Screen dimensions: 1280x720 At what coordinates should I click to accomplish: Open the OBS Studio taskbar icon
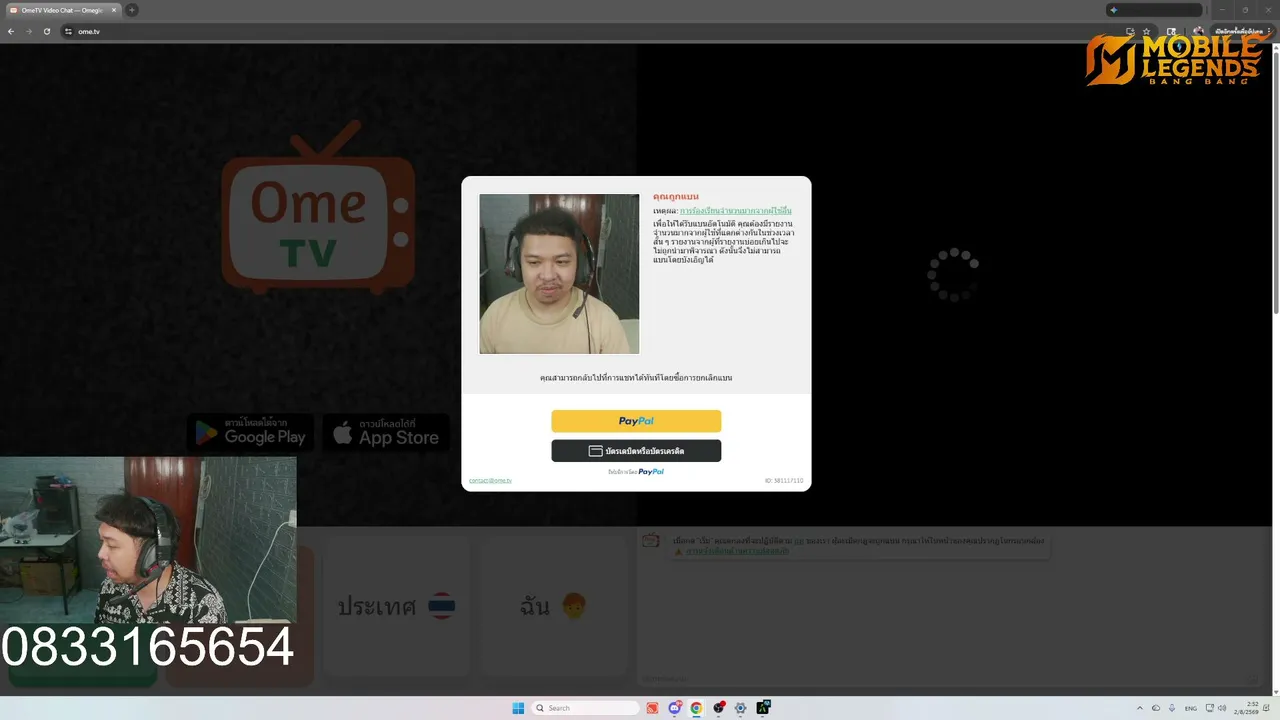tap(718, 708)
